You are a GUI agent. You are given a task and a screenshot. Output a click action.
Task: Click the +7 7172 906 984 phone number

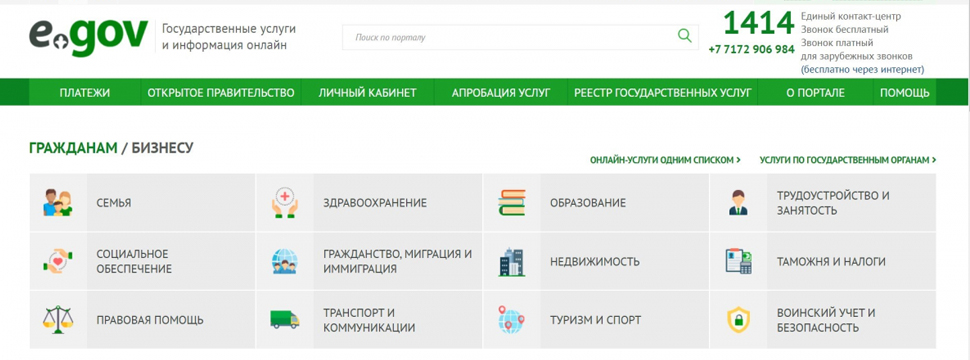click(x=752, y=49)
